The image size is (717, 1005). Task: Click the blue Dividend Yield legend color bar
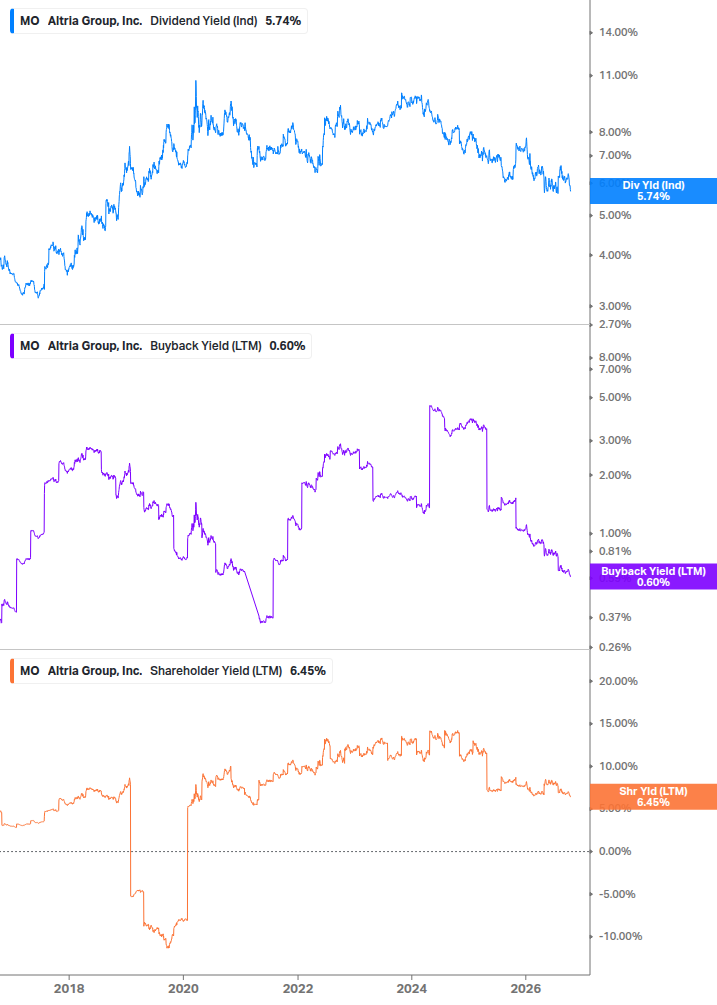pyautogui.click(x=12, y=21)
